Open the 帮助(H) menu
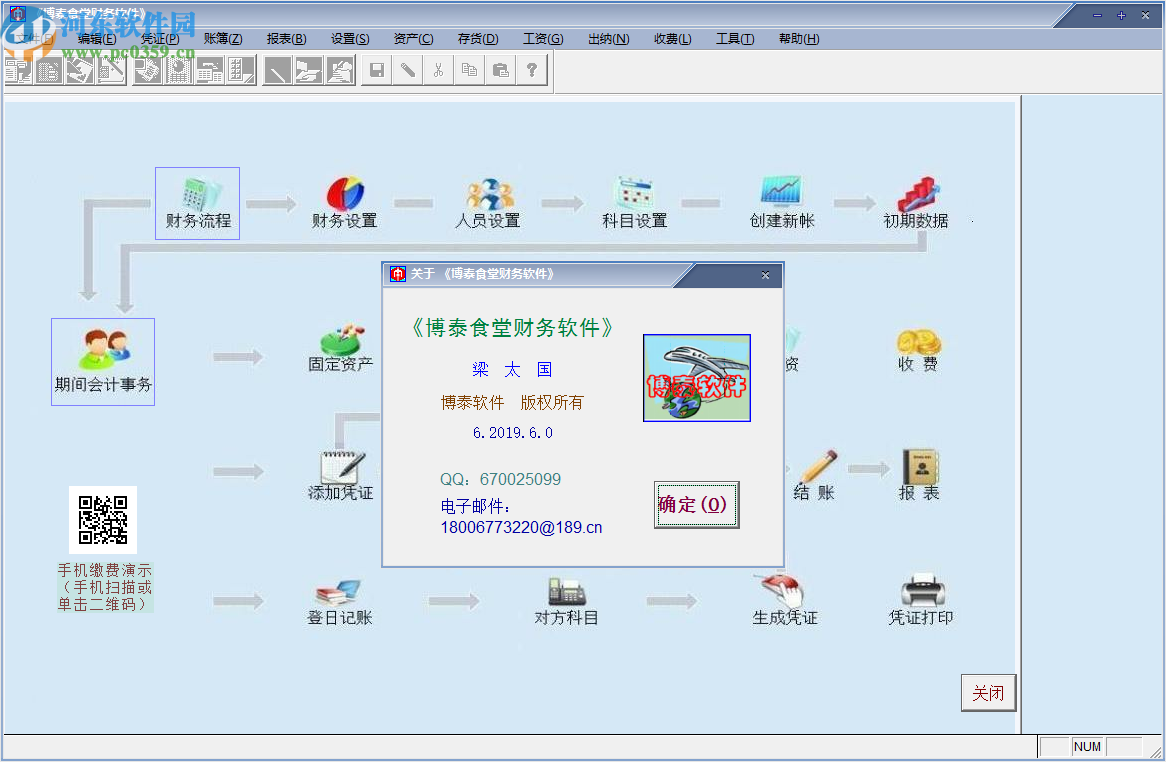This screenshot has width=1166, height=762. (x=799, y=39)
